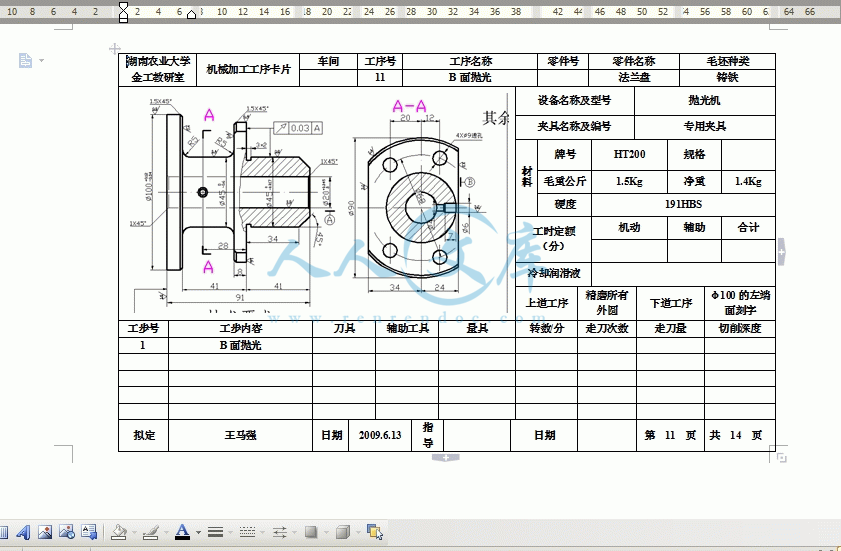Apply fill color with paint bucket icon
Screen dimensions: 841x551
(x=119, y=532)
